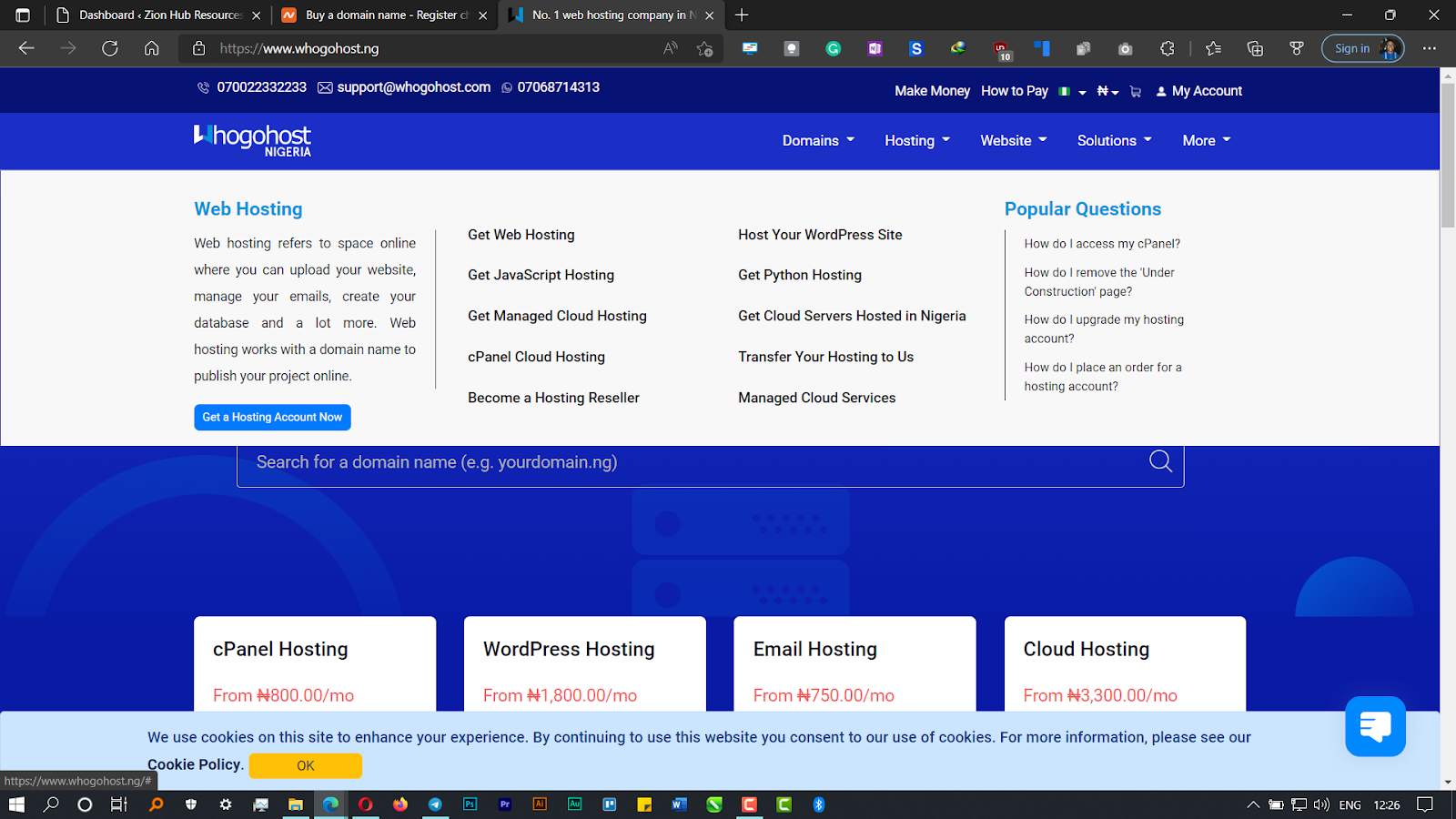Image resolution: width=1456 pixels, height=819 pixels.
Task: Go to the browser home page
Action: click(152, 48)
